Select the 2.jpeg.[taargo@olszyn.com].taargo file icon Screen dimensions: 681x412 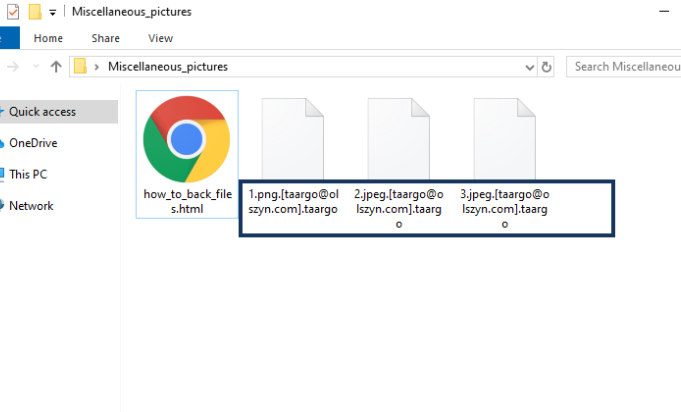tap(398, 138)
